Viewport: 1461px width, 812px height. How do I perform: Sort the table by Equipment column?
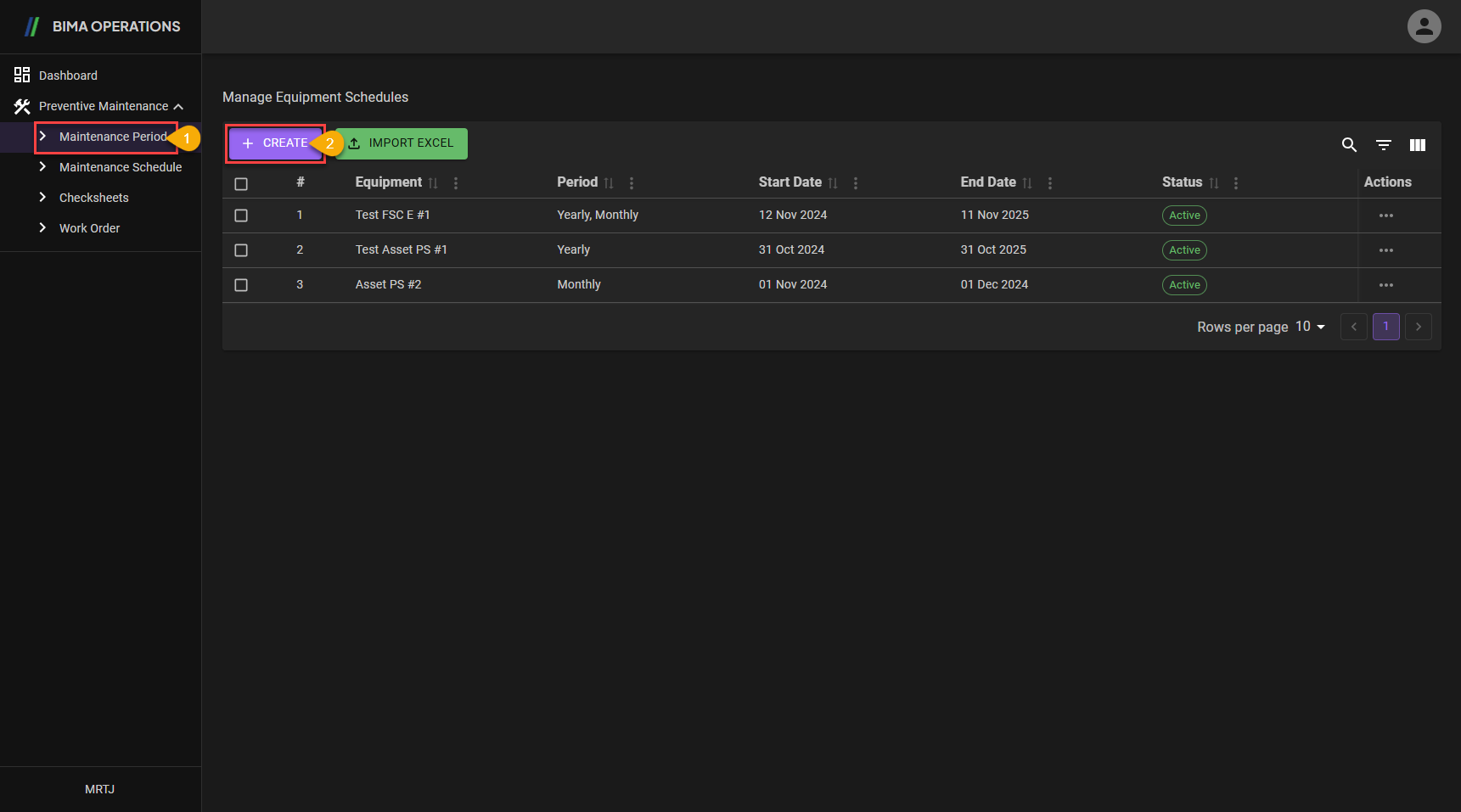(433, 182)
